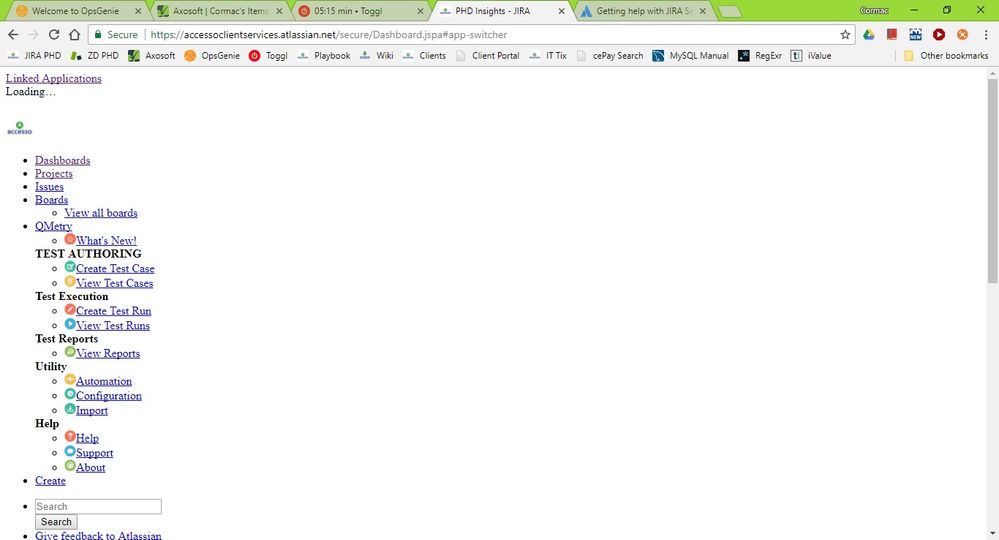Click Give feedback to Atlassian link
Screen dimensions: 999x540
point(98,535)
